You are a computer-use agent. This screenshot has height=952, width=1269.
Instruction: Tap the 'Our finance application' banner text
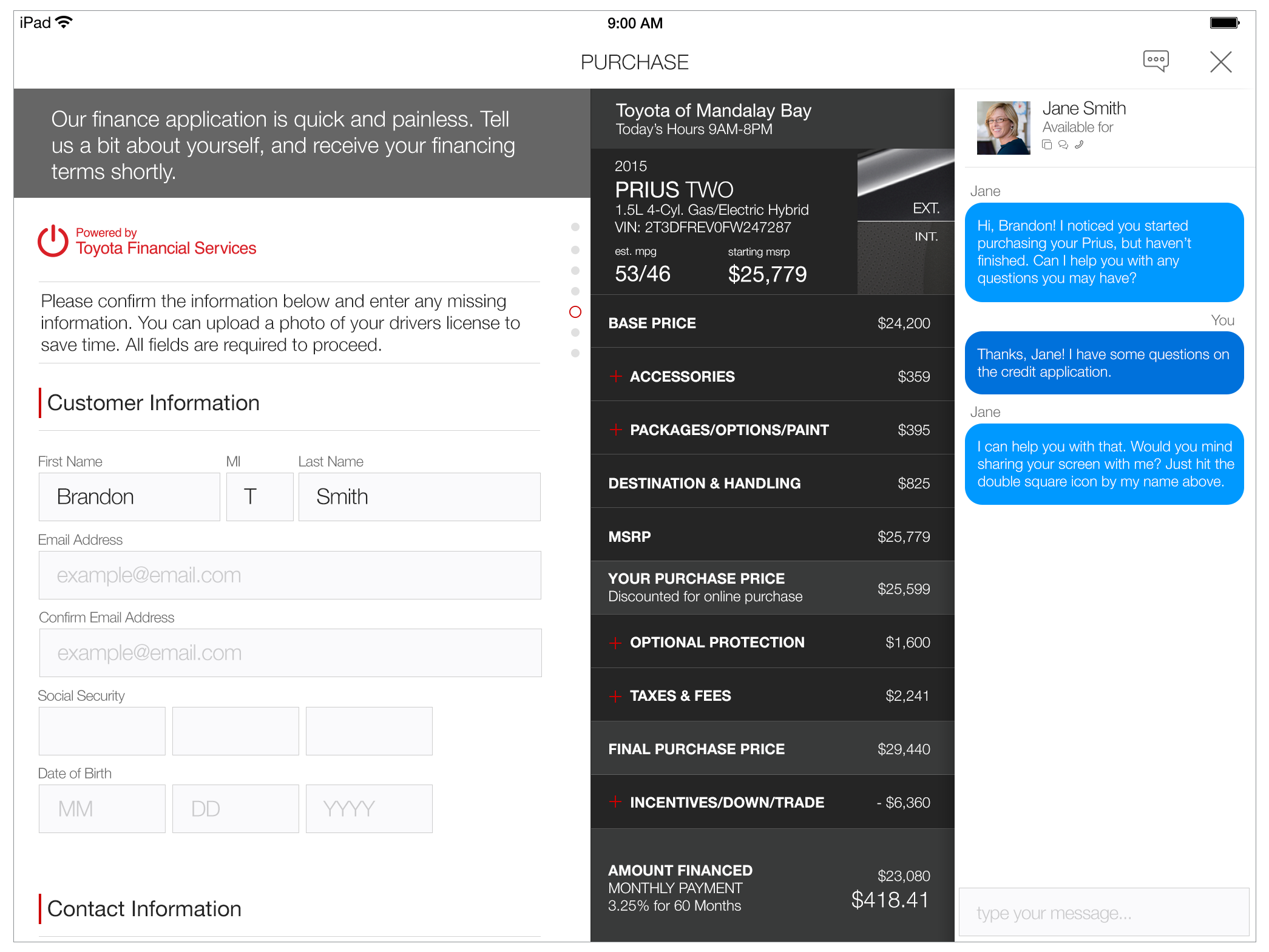tap(283, 146)
